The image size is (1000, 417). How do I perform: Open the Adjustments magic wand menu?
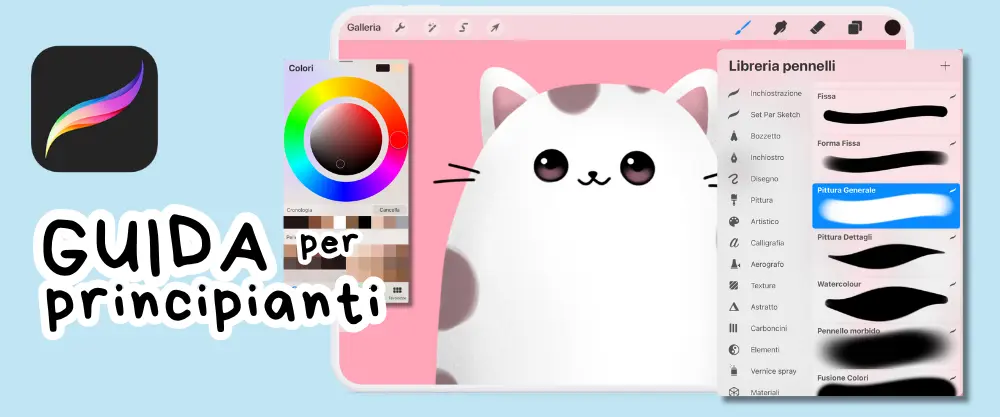(432, 27)
